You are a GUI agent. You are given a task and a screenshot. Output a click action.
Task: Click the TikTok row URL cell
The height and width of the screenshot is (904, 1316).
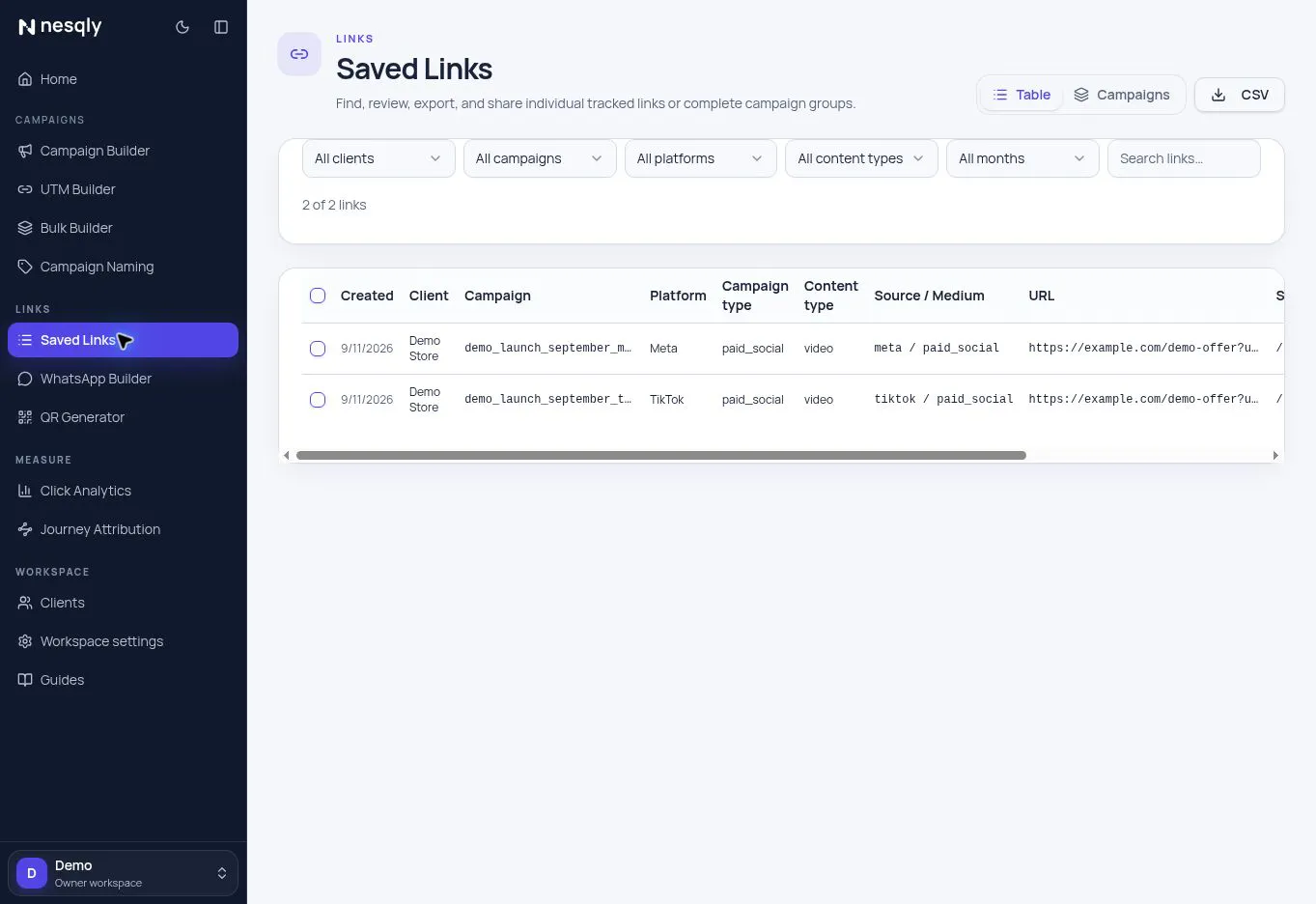point(1143,400)
